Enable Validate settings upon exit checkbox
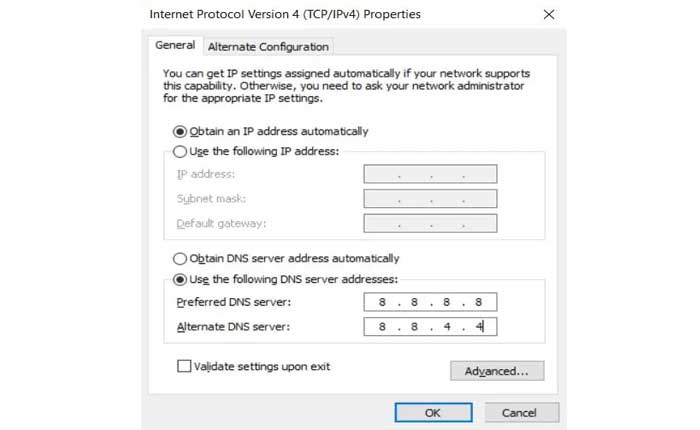The height and width of the screenshot is (430, 700). point(184,366)
